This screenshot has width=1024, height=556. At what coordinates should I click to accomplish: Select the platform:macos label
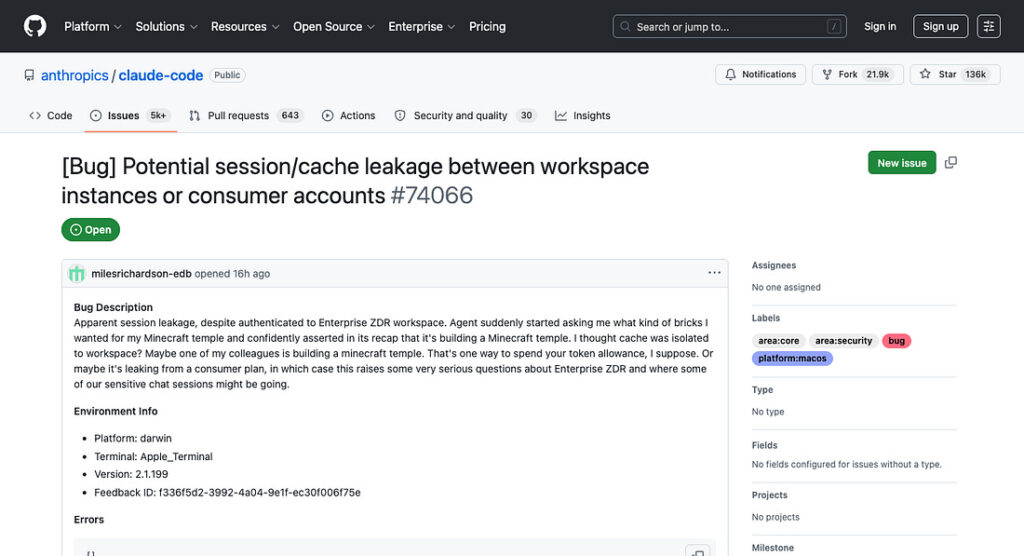coord(792,359)
